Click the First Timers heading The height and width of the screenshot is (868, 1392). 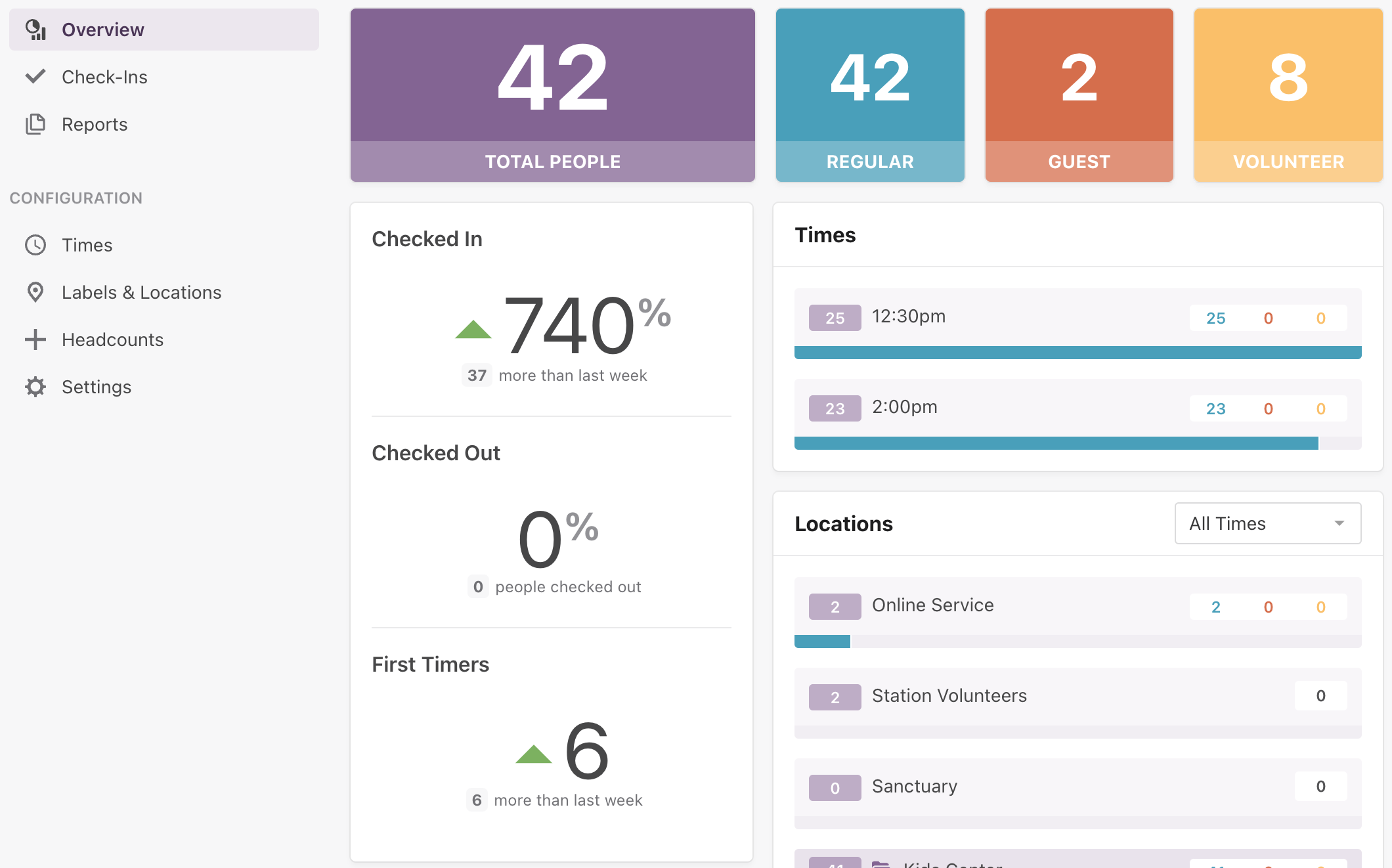[x=431, y=664]
